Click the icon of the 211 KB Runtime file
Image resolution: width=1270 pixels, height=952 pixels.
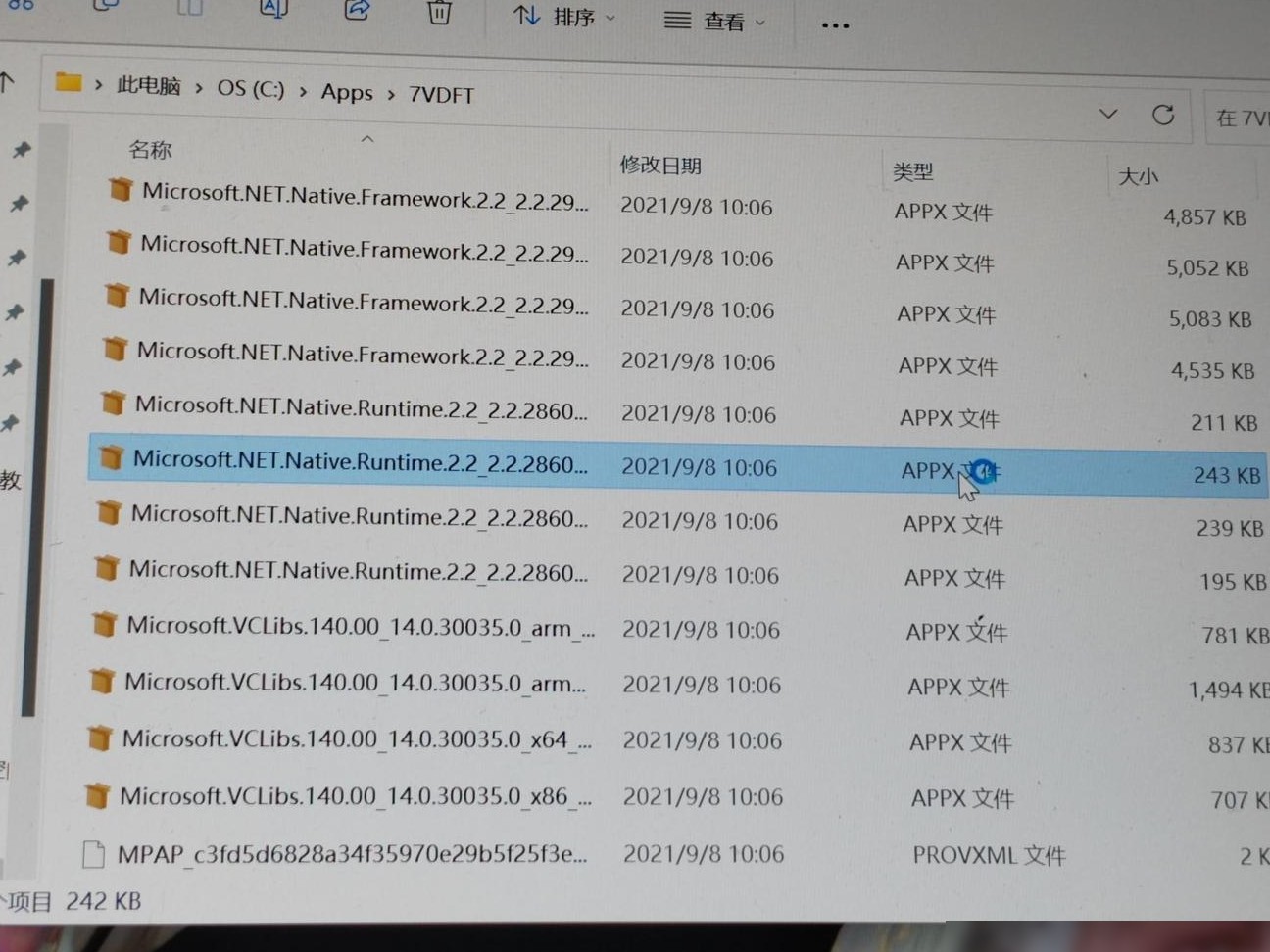click(x=113, y=402)
